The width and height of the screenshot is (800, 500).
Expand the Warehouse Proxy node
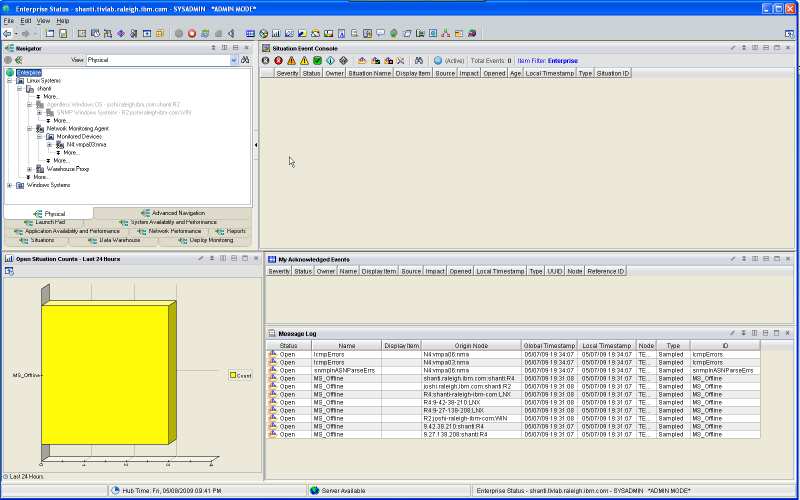30,169
